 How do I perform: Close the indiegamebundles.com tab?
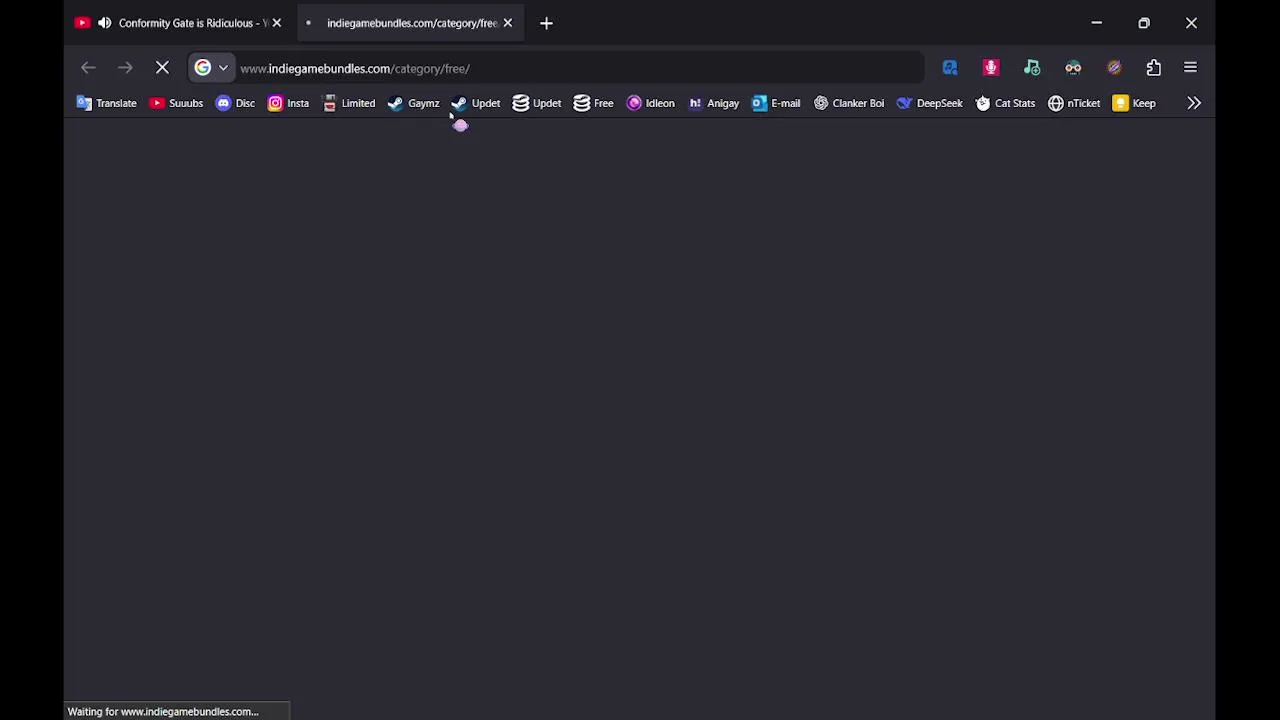[507, 23]
